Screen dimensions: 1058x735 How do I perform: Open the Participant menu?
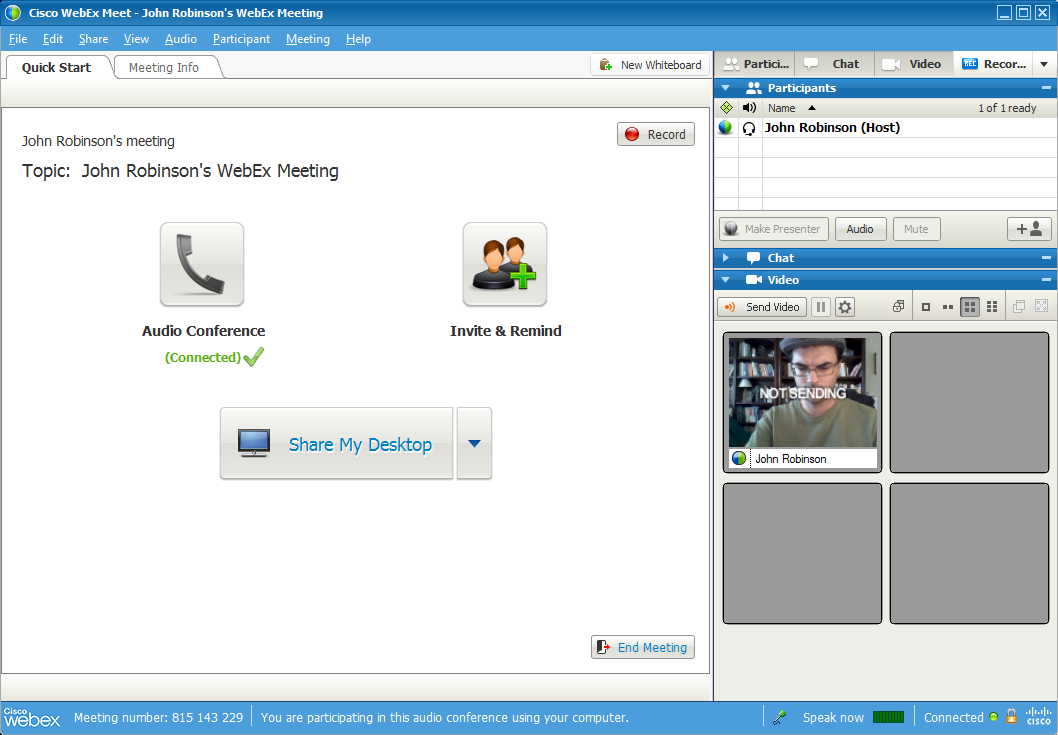[x=241, y=39]
